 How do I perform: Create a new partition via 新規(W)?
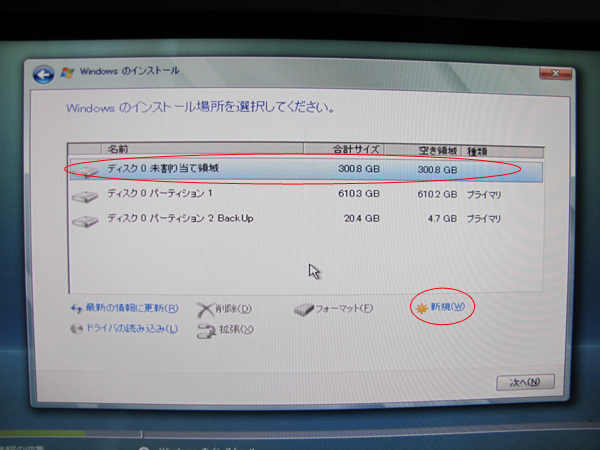point(448,307)
